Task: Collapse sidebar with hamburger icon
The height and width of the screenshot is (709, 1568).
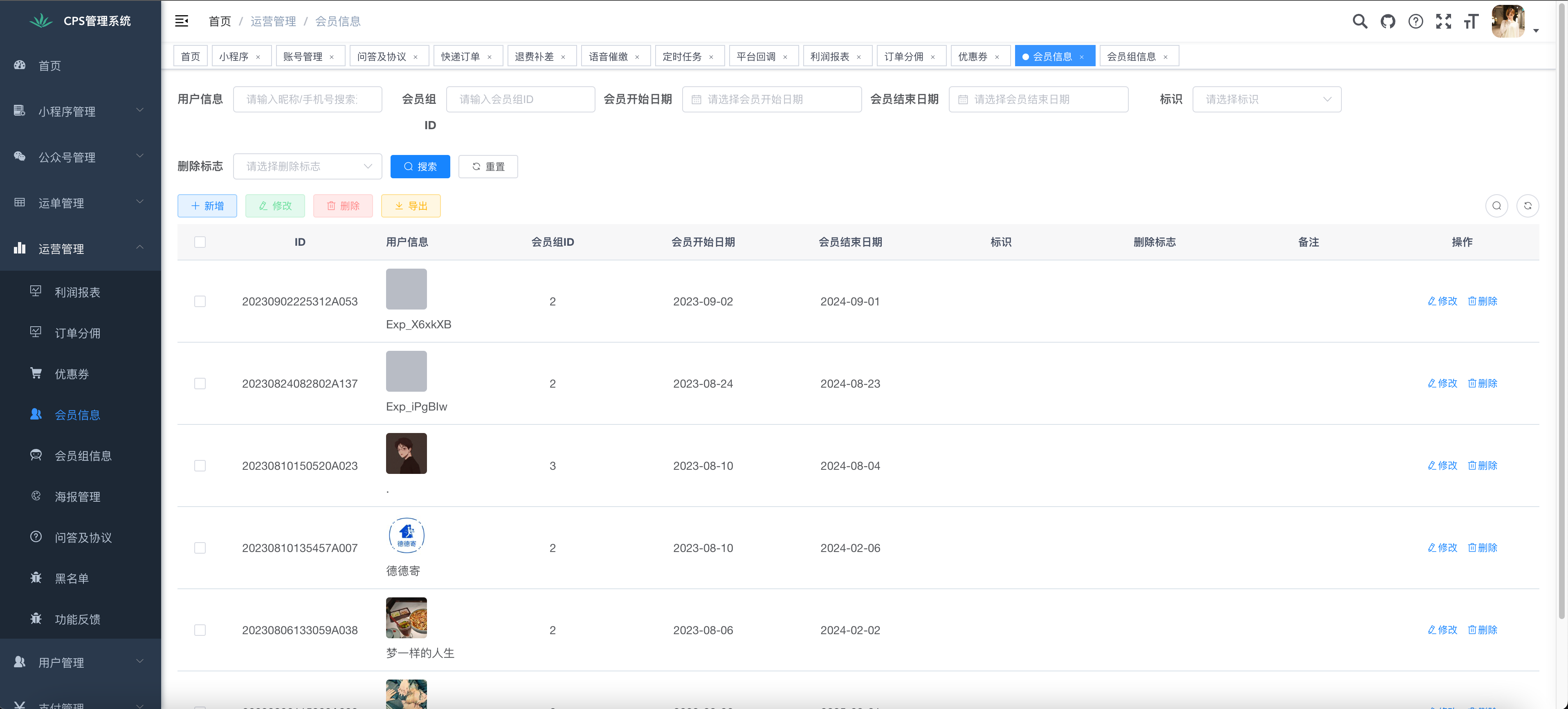Action: (182, 21)
